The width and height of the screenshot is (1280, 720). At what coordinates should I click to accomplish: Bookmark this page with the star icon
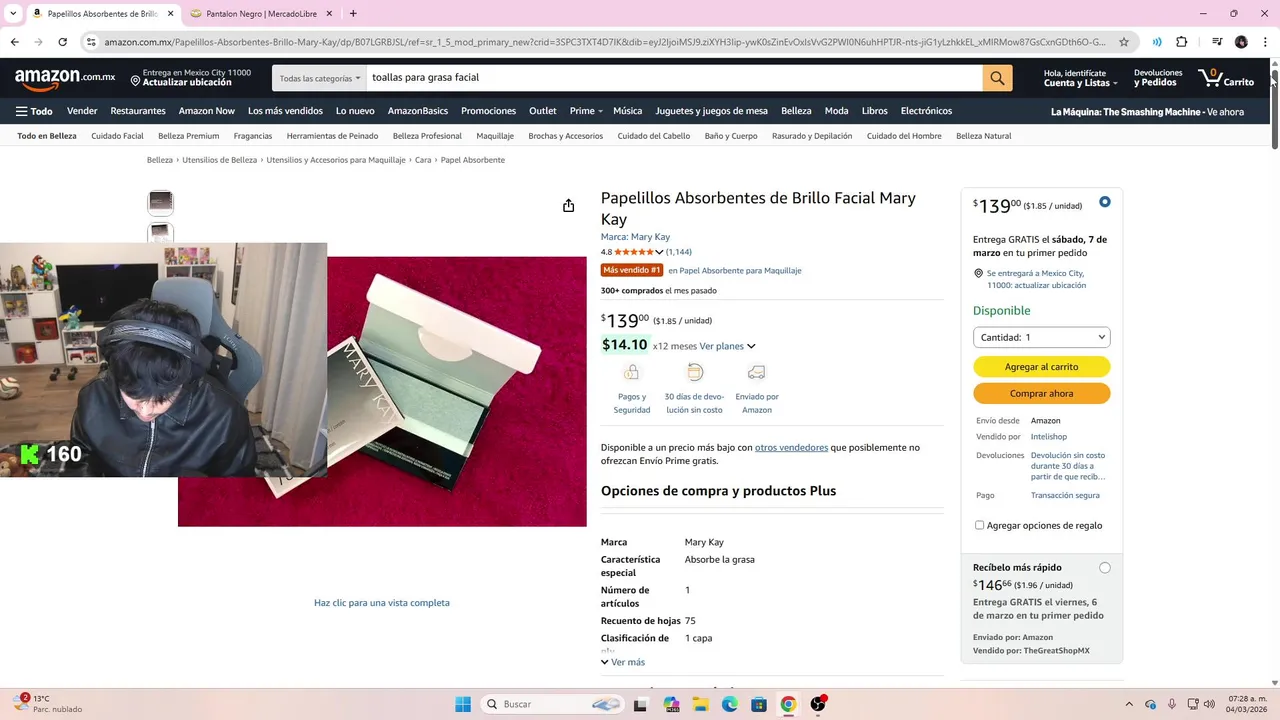(1124, 42)
